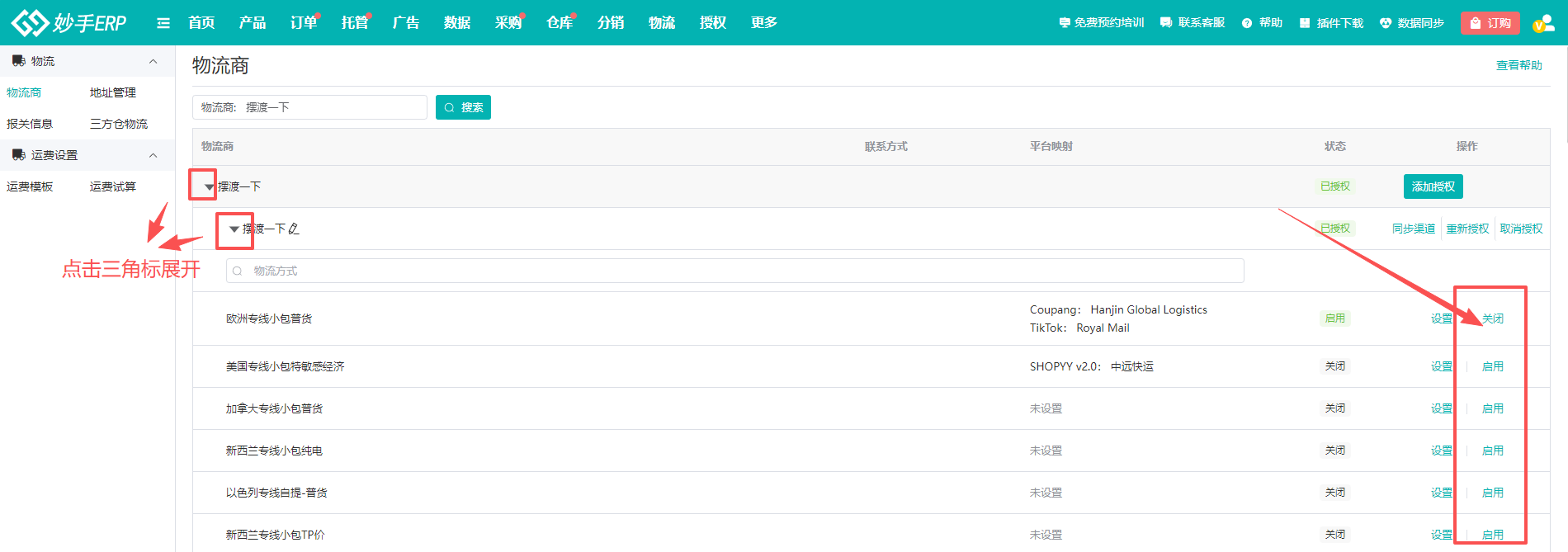Collapse the 物流 sidebar section
The height and width of the screenshot is (552, 1568).
point(153,61)
